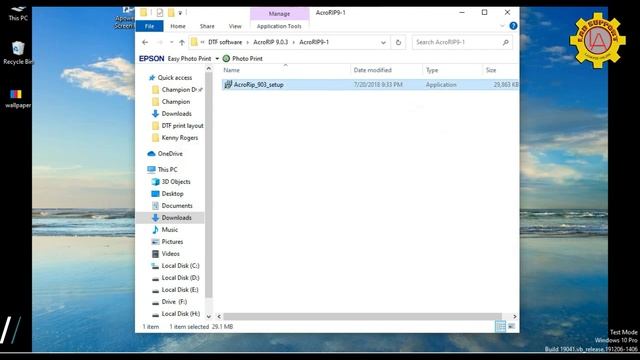Screen dimensions: 640x360
Task: Click the EPSON Easy Photo Print button
Action: (175, 58)
